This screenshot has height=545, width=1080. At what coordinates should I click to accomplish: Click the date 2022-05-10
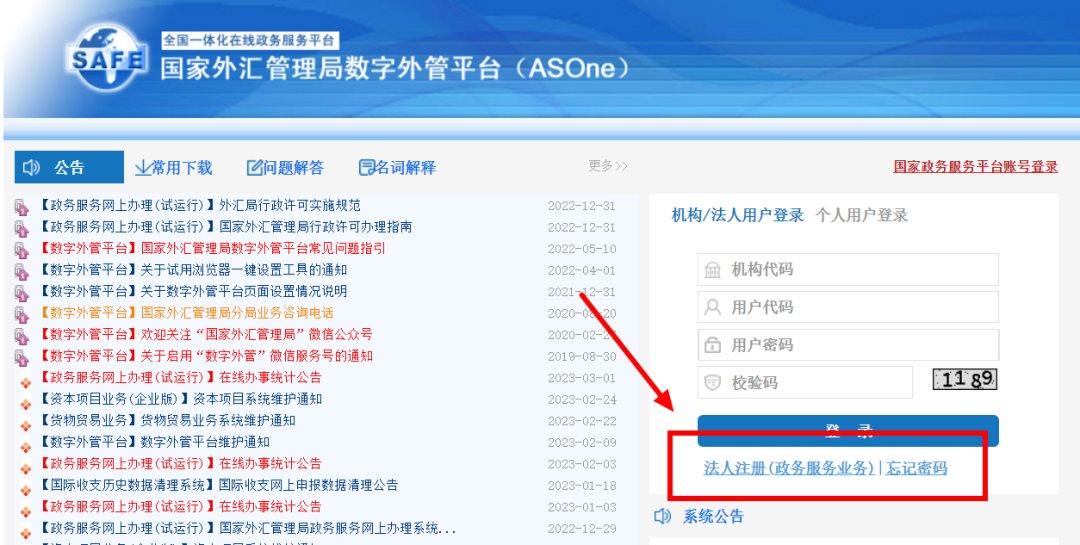[x=582, y=249]
